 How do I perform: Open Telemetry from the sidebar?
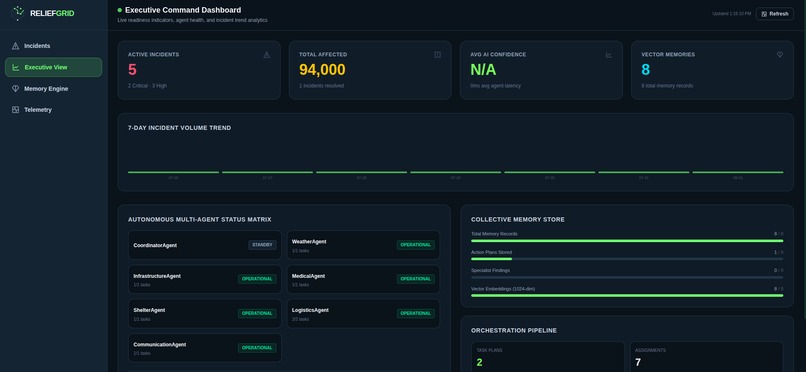(53, 109)
